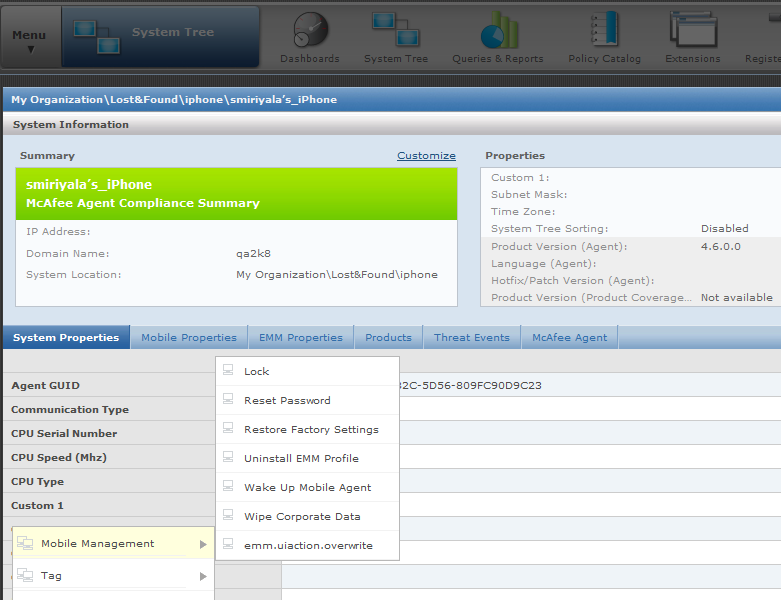781x600 pixels.
Task: Select Wake Up Mobile Agent
Action: 307,487
